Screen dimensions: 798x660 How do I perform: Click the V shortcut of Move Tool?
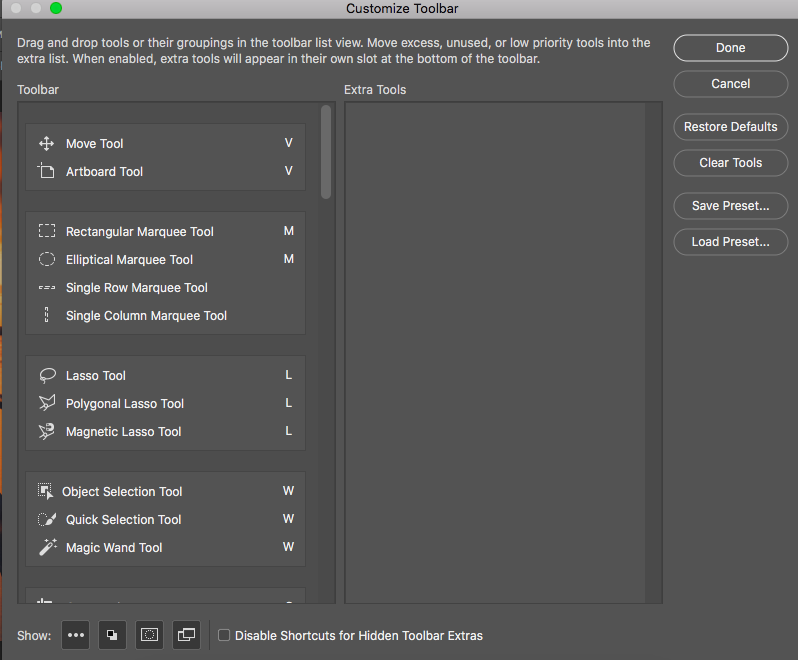point(289,143)
